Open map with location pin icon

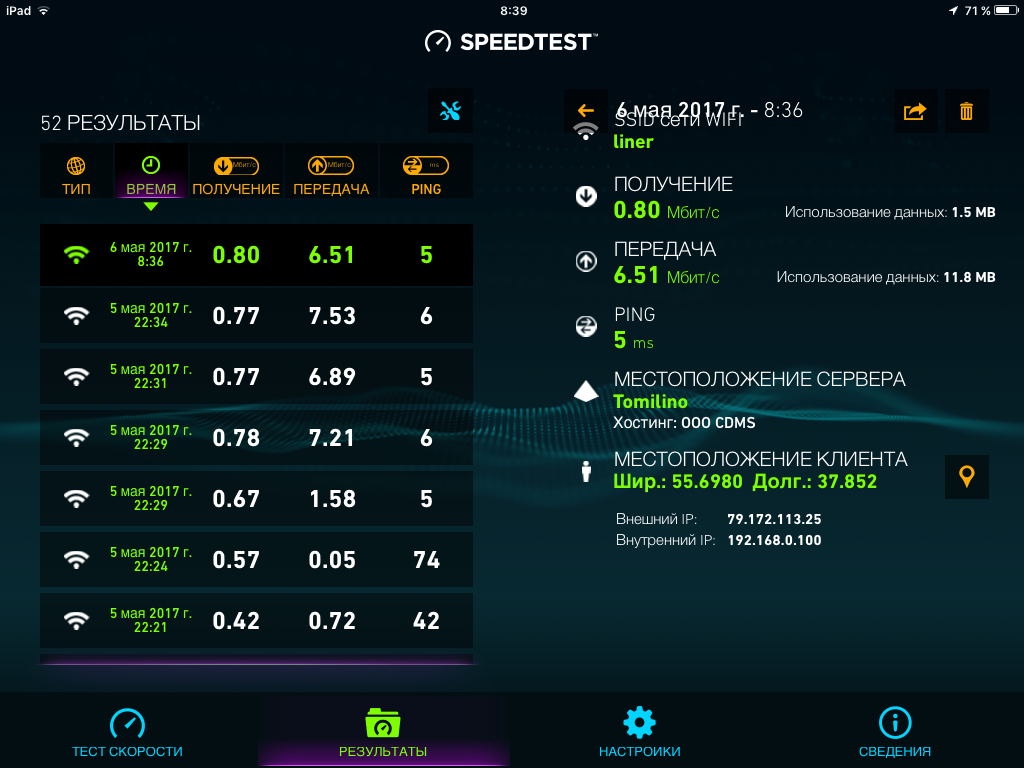[967, 477]
